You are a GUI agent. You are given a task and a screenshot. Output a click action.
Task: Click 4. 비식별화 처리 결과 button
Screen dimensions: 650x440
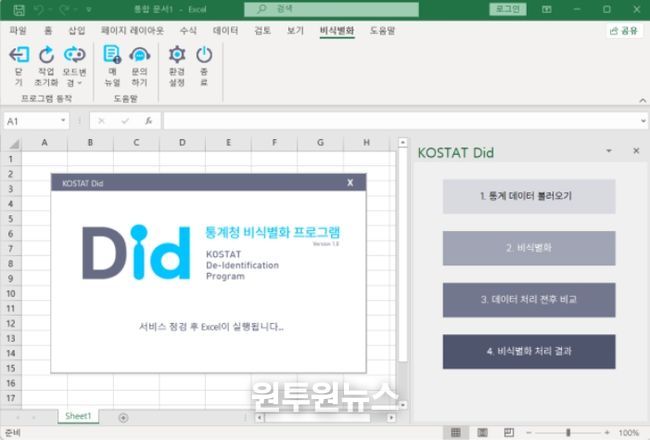point(529,352)
